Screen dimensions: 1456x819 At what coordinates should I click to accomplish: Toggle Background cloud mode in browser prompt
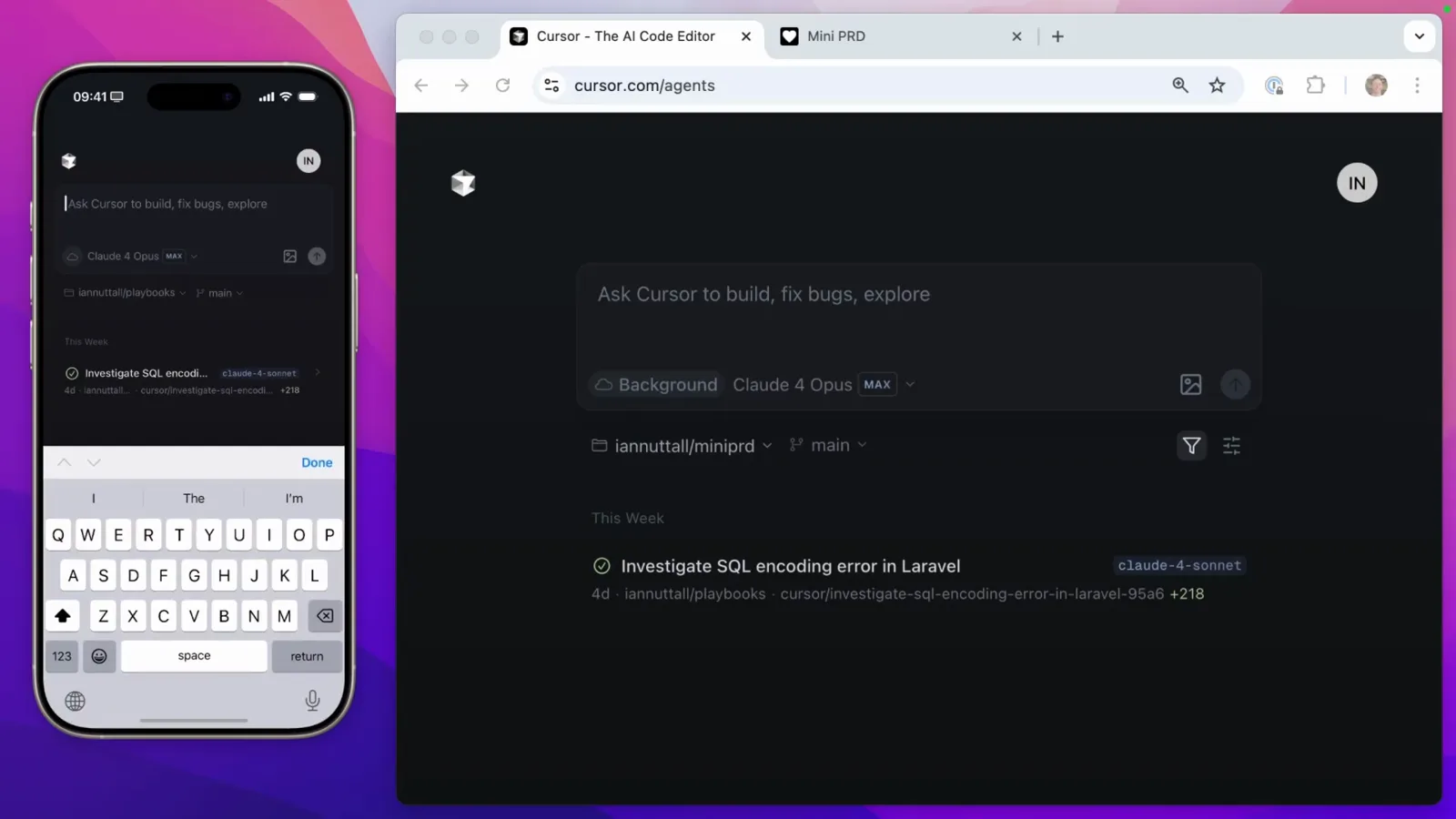(656, 385)
